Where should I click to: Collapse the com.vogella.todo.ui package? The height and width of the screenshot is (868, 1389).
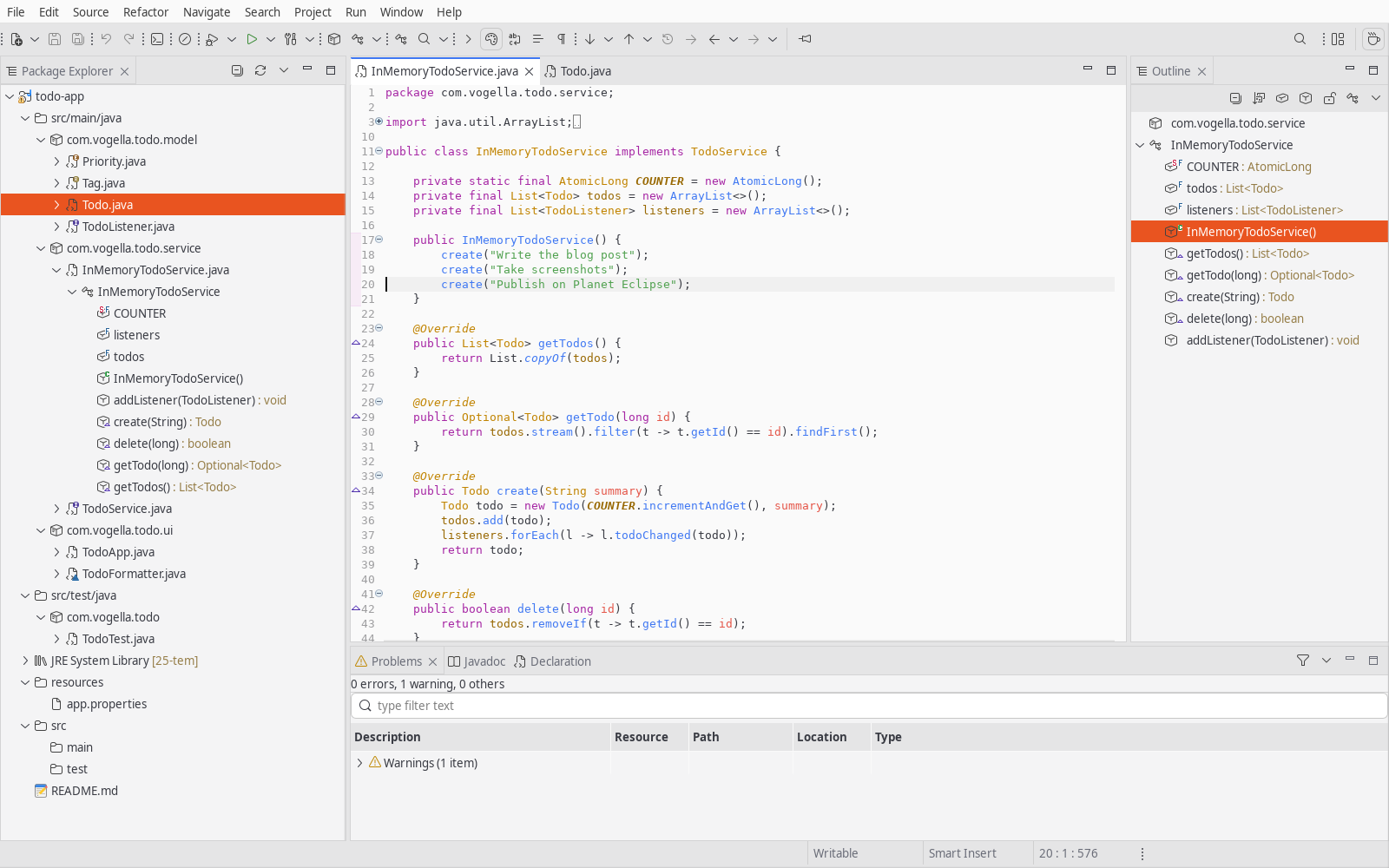pyautogui.click(x=41, y=530)
